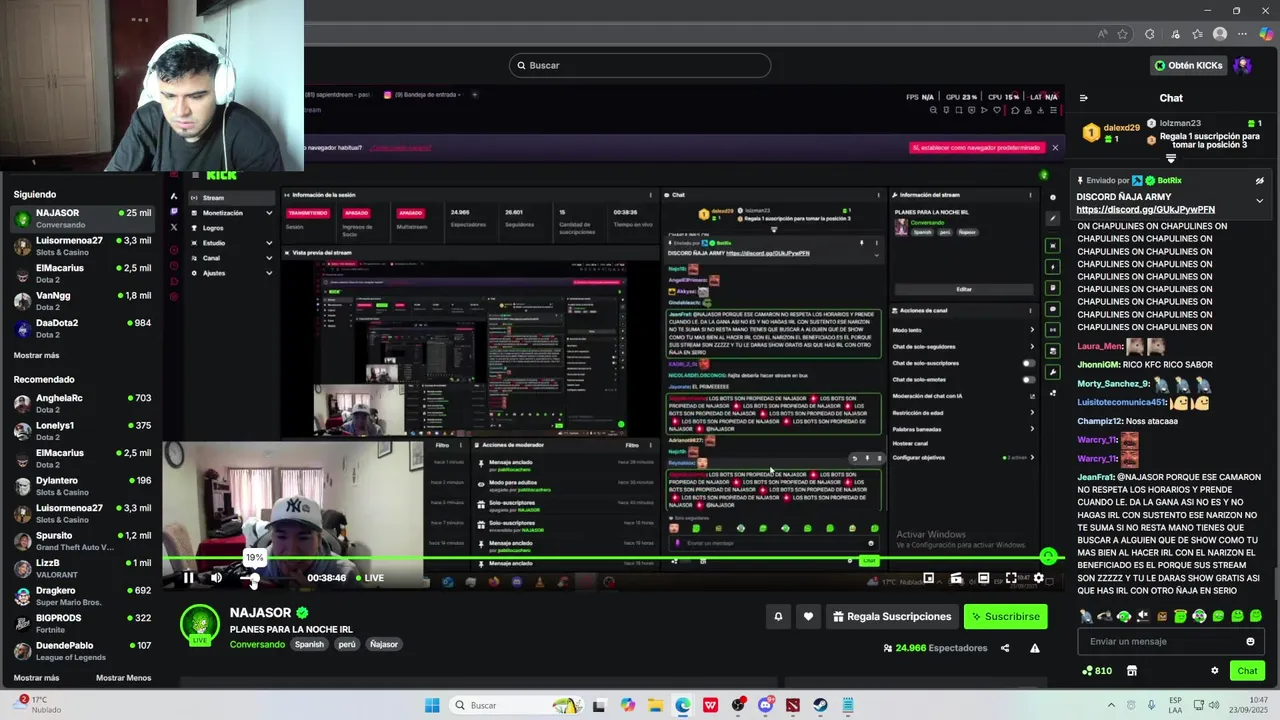Screen dimensions: 1280x720
Task: Open fullscreen mode in the player
Action: [1011, 578]
